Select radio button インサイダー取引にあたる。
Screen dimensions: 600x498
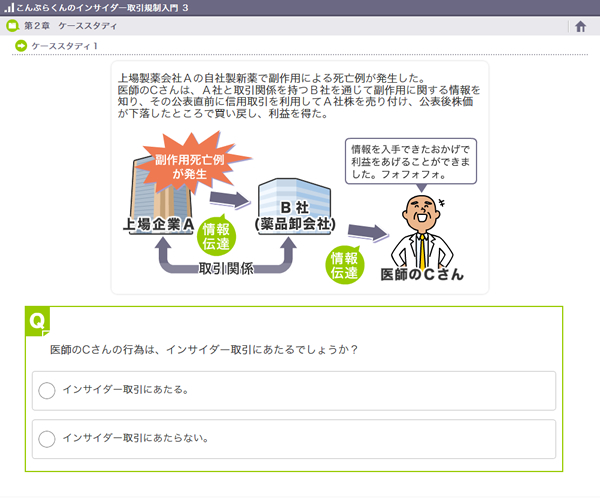[x=47, y=390]
